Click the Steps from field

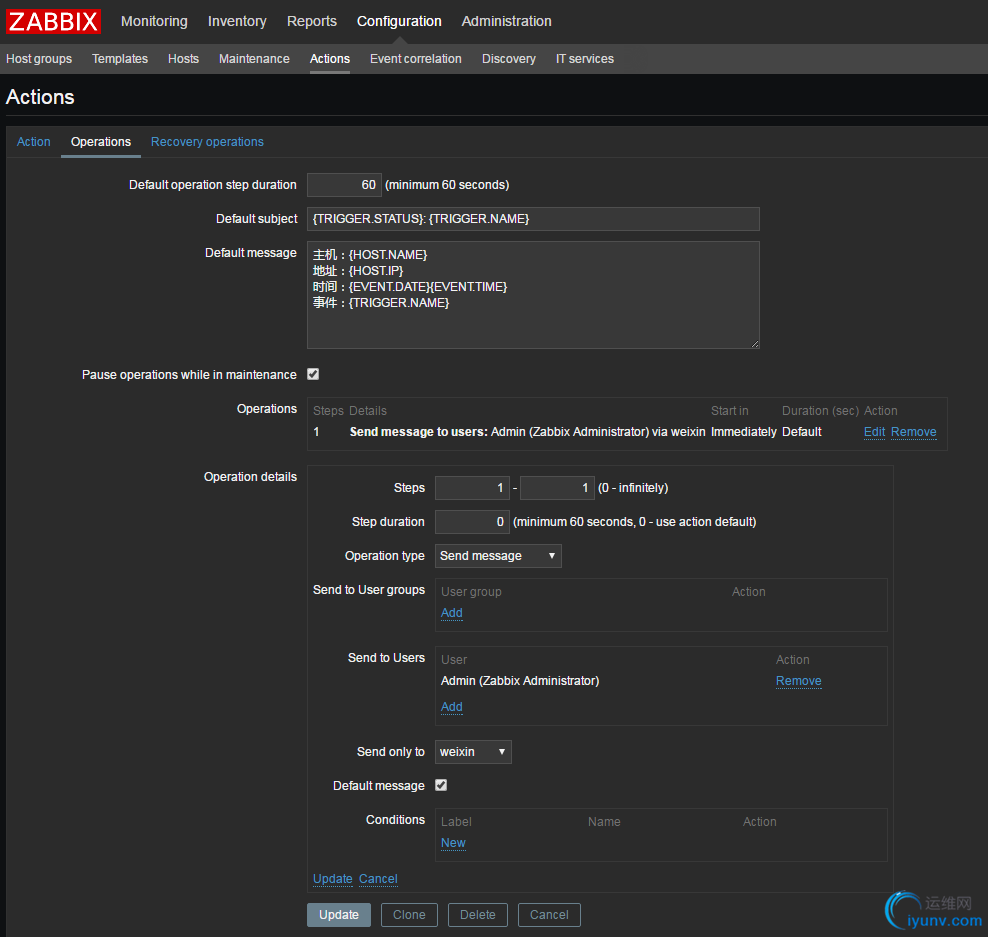[472, 488]
